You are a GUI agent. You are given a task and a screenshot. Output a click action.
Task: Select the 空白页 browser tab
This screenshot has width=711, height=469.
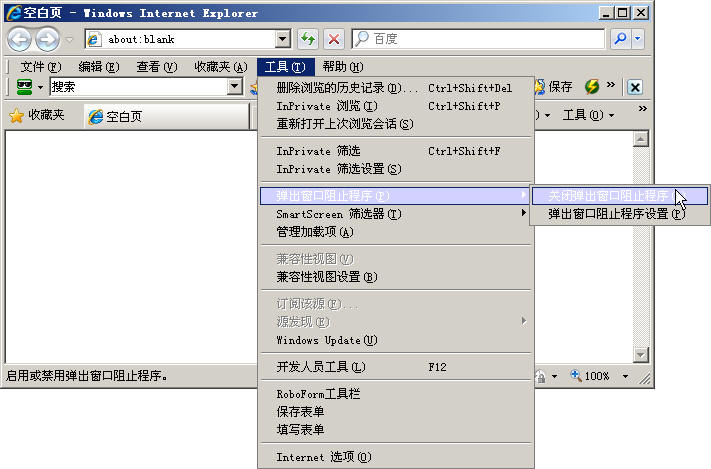click(x=125, y=116)
